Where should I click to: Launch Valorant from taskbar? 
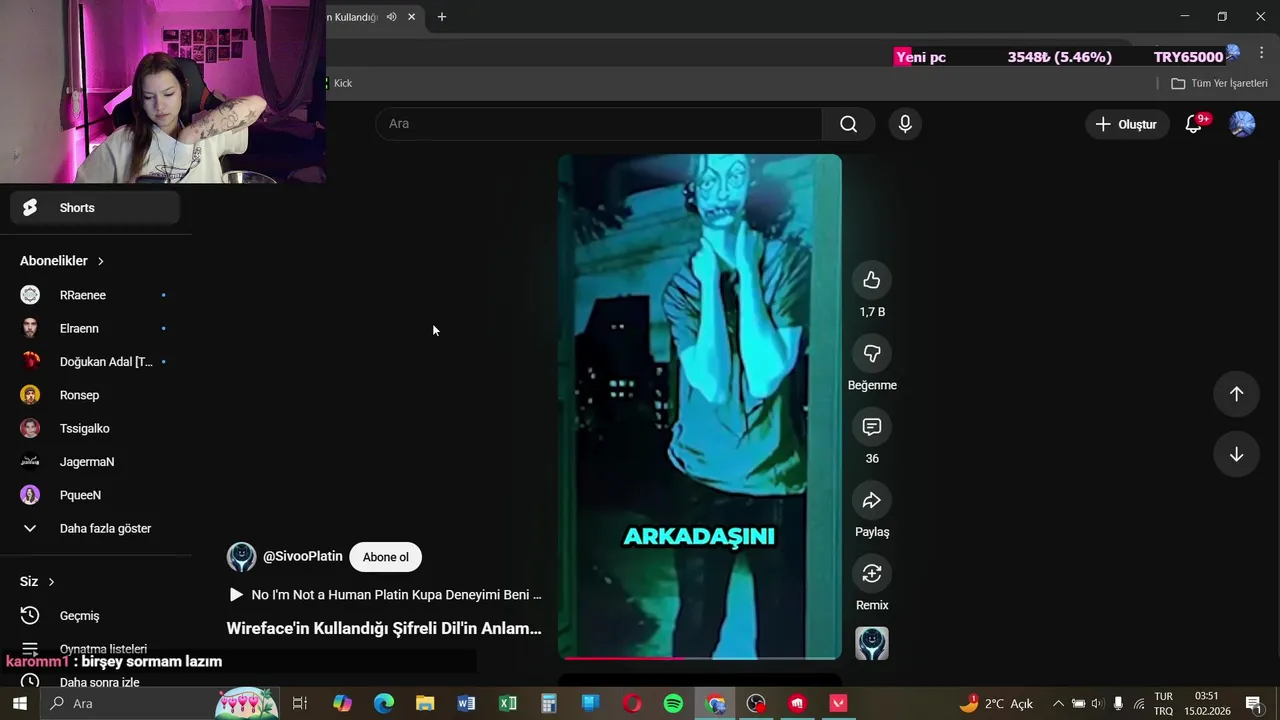[838, 703]
